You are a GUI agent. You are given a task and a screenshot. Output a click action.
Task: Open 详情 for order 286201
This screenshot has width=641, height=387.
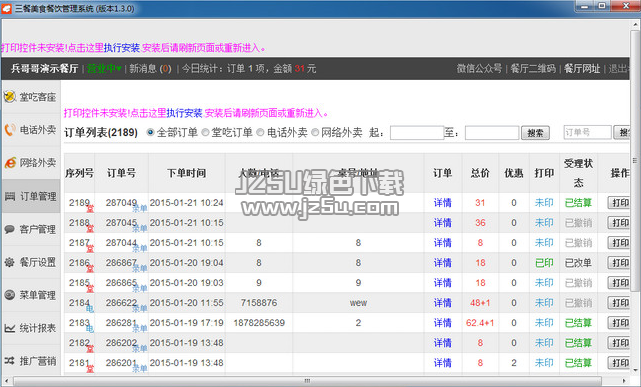pyautogui.click(x=443, y=363)
